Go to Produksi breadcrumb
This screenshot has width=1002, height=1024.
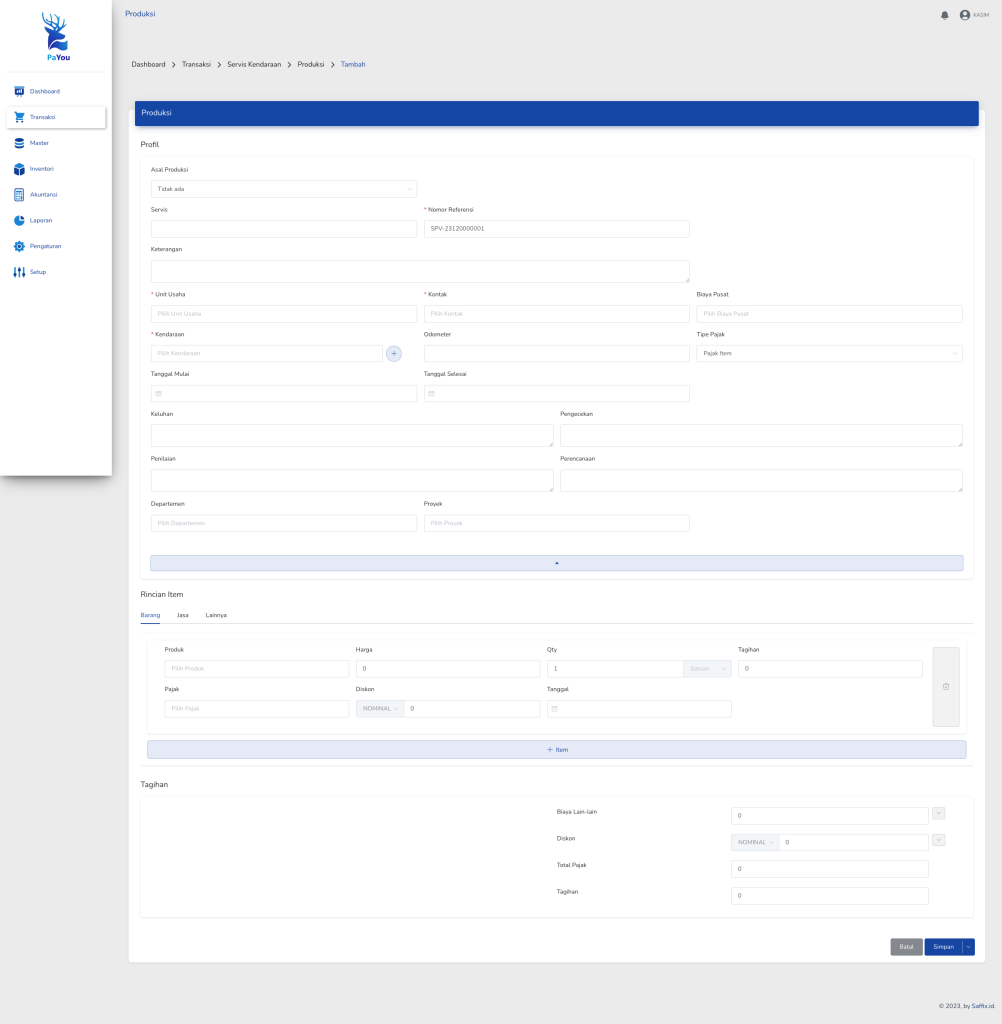tap(311, 65)
